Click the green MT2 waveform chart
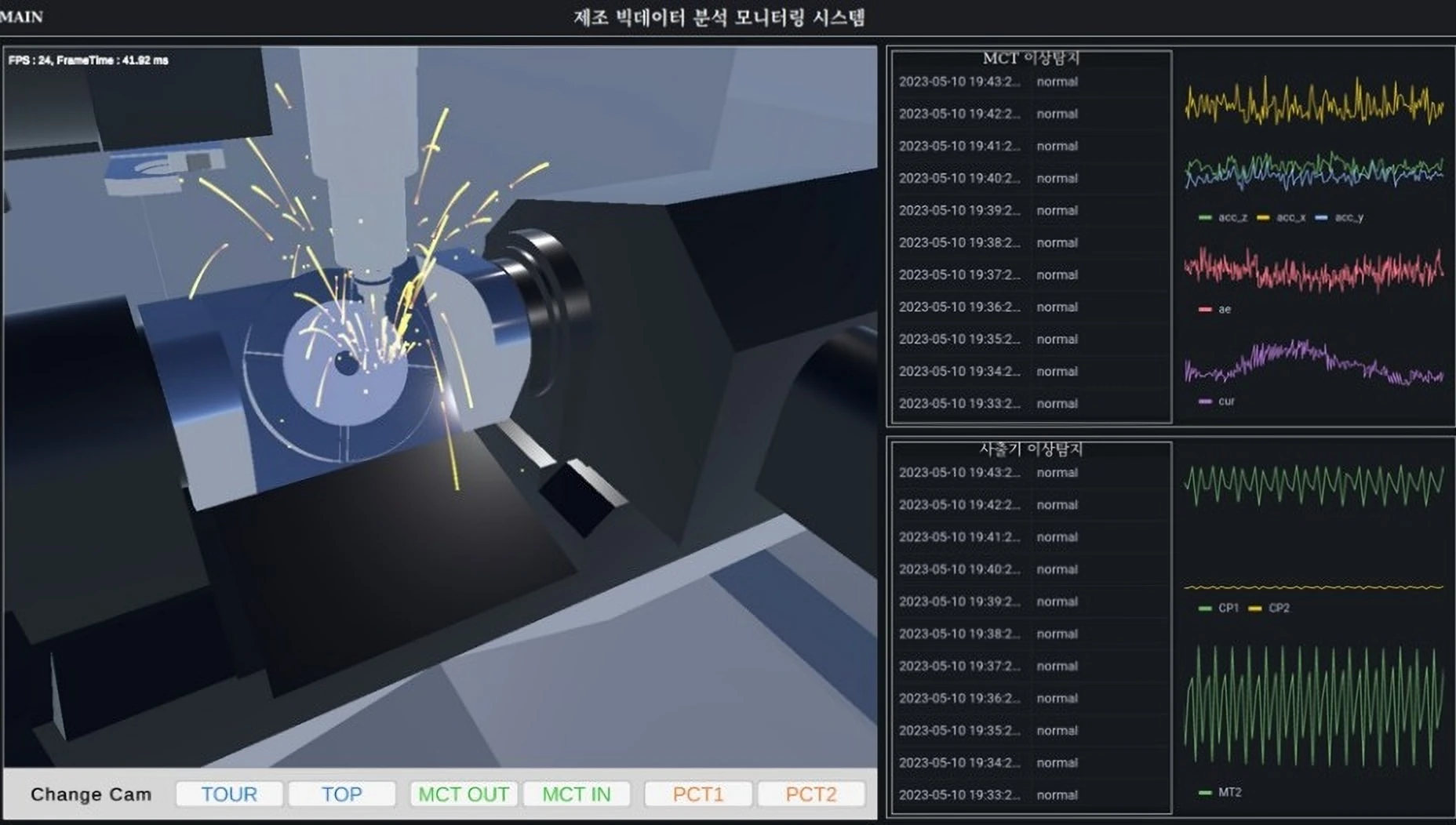Image resolution: width=1456 pixels, height=825 pixels. tap(1314, 707)
